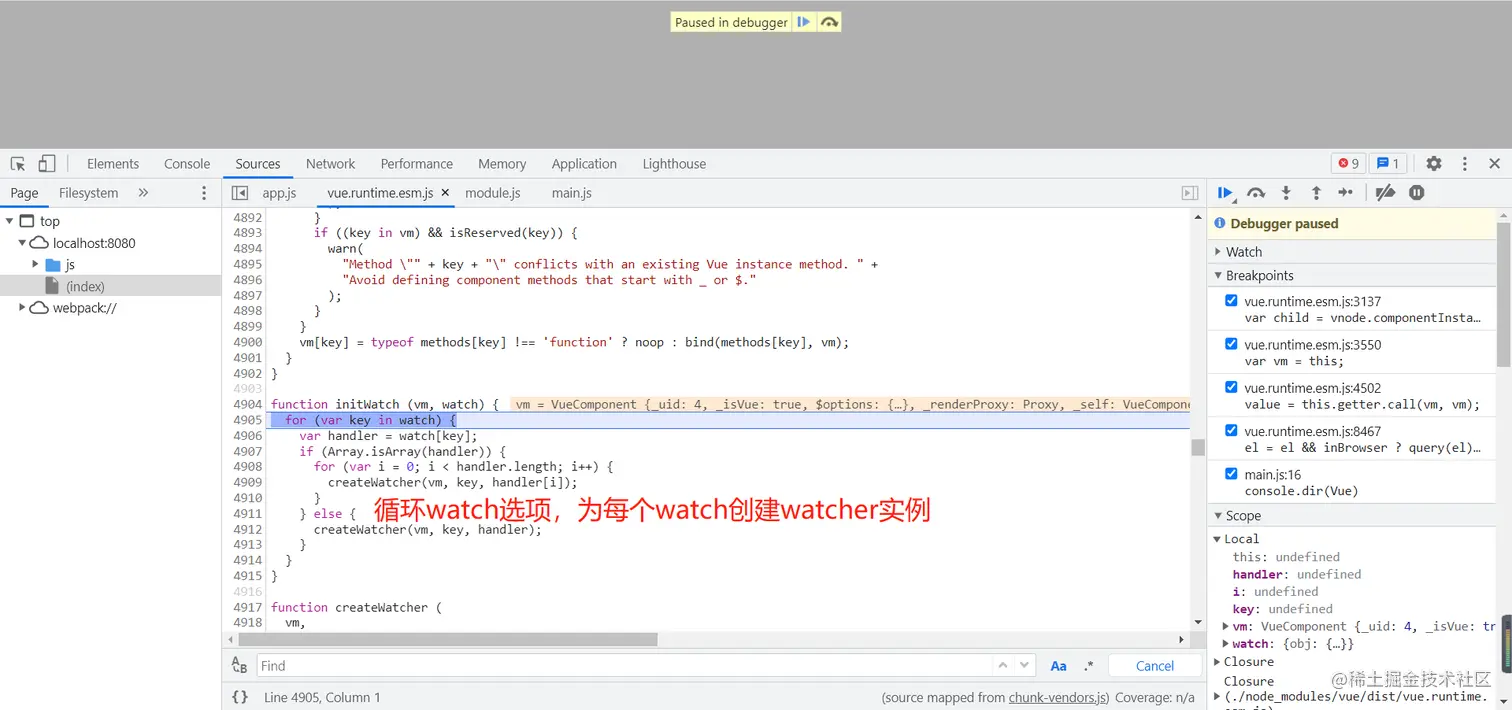Jump to next find match

coord(1024,666)
